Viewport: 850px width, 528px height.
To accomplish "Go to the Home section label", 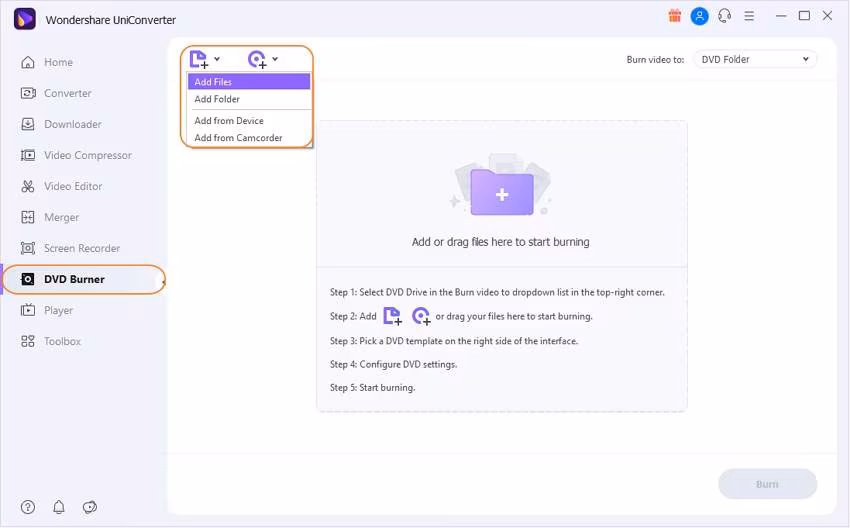I will tap(59, 62).
